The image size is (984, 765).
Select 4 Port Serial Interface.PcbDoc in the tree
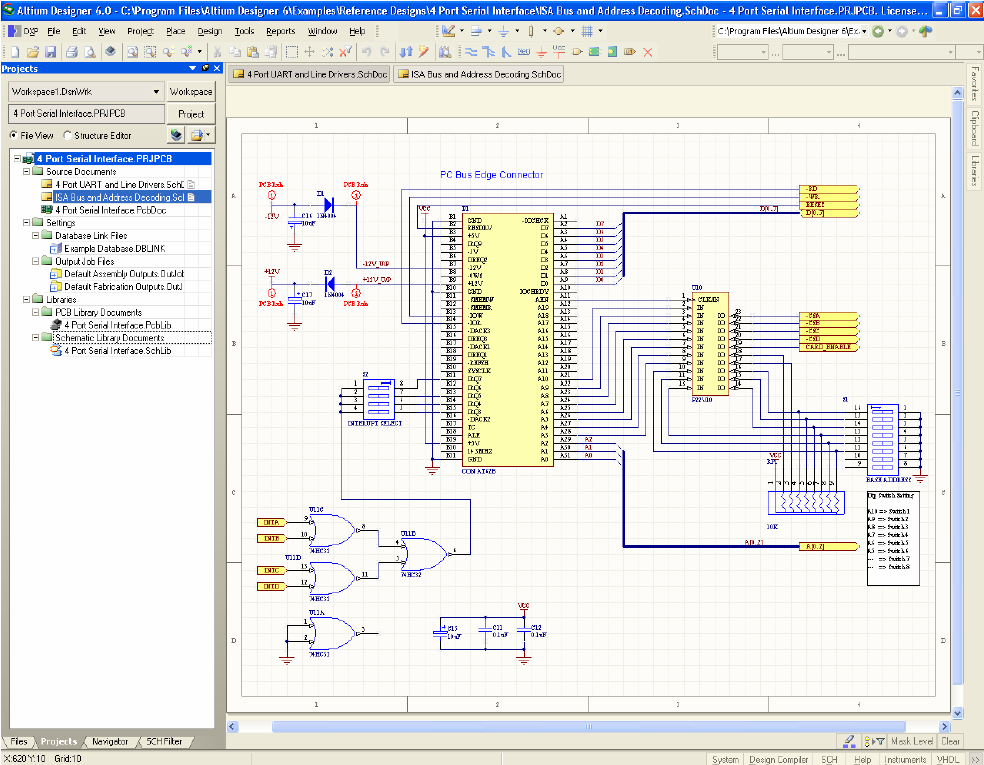pos(110,210)
